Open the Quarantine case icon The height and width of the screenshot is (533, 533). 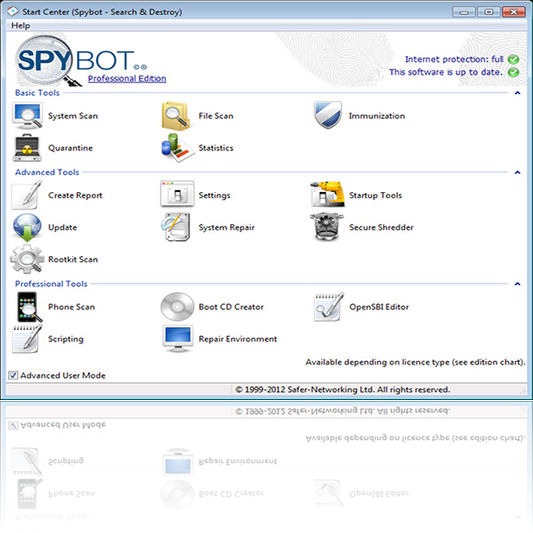click(x=27, y=148)
